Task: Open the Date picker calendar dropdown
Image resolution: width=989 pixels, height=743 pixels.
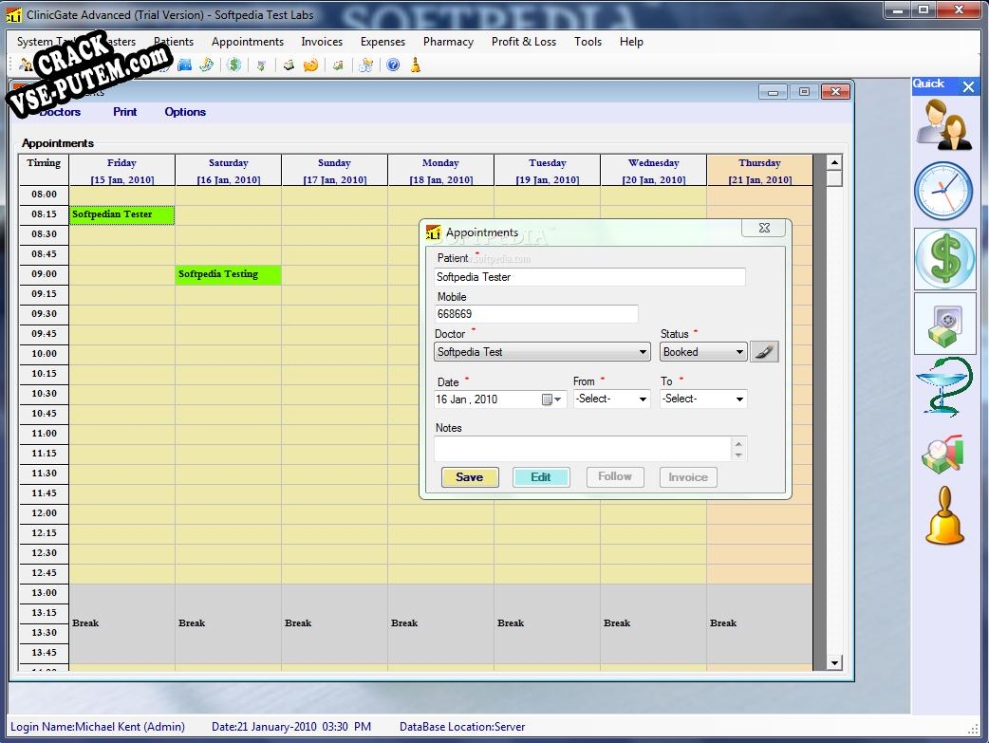Action: point(552,399)
